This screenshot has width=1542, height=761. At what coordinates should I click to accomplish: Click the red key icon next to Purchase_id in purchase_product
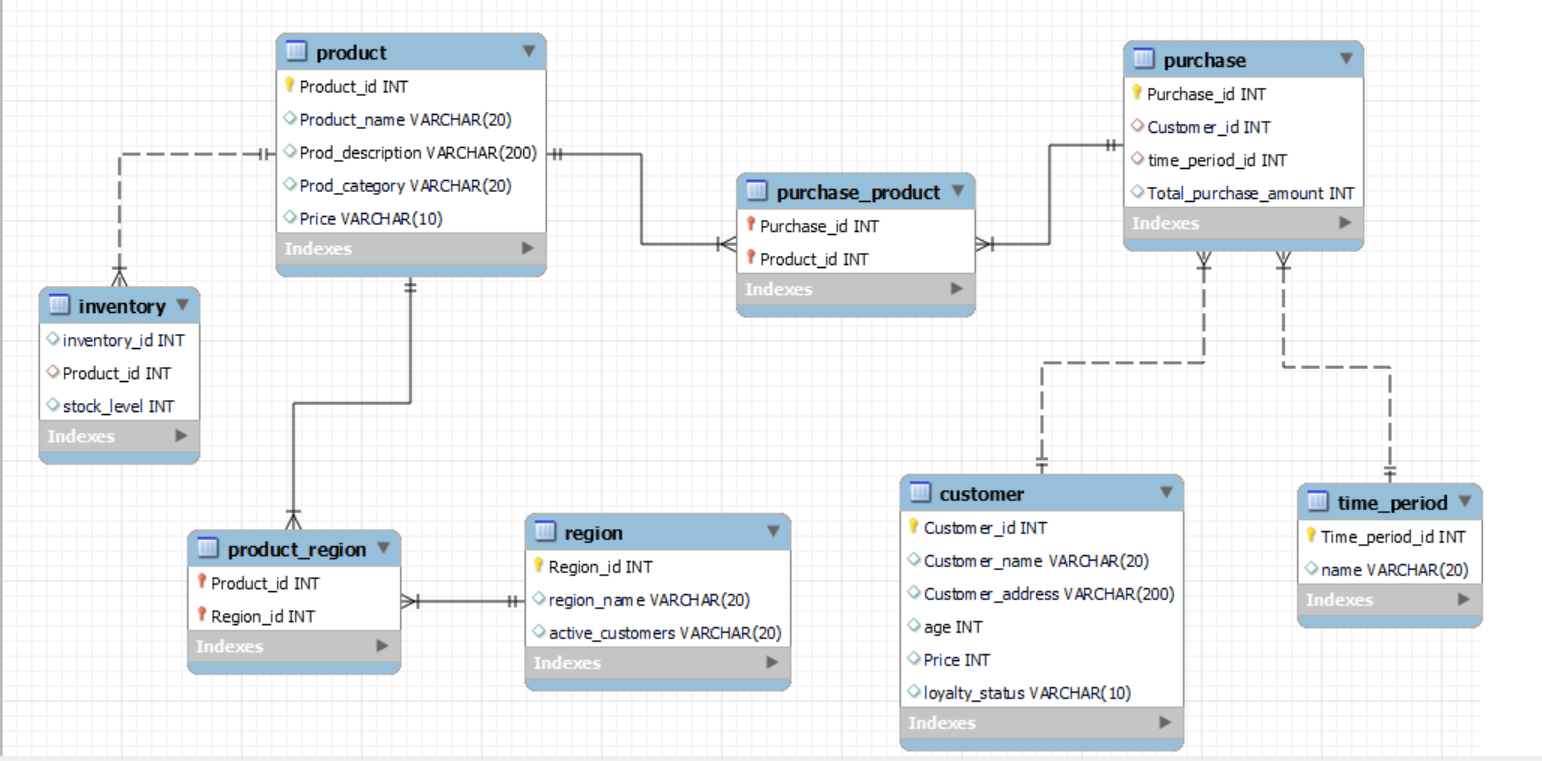(750, 226)
